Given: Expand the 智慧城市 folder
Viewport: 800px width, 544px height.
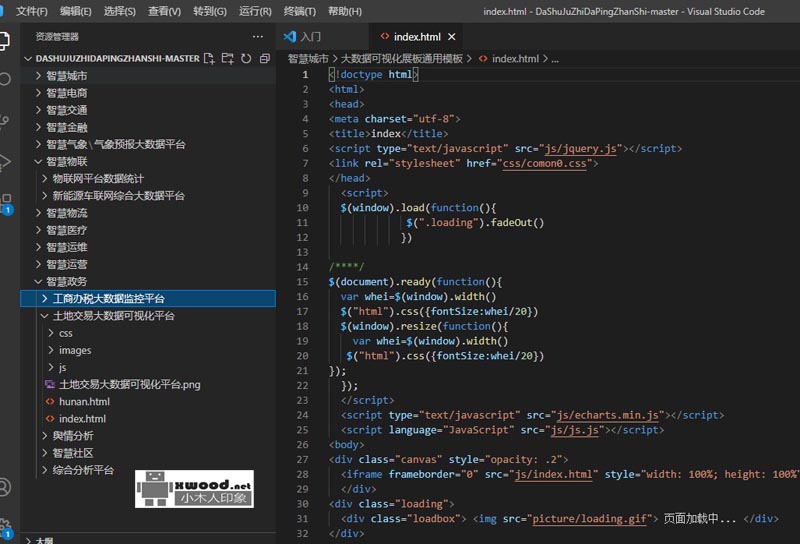Looking at the screenshot, I should coord(148,76).
